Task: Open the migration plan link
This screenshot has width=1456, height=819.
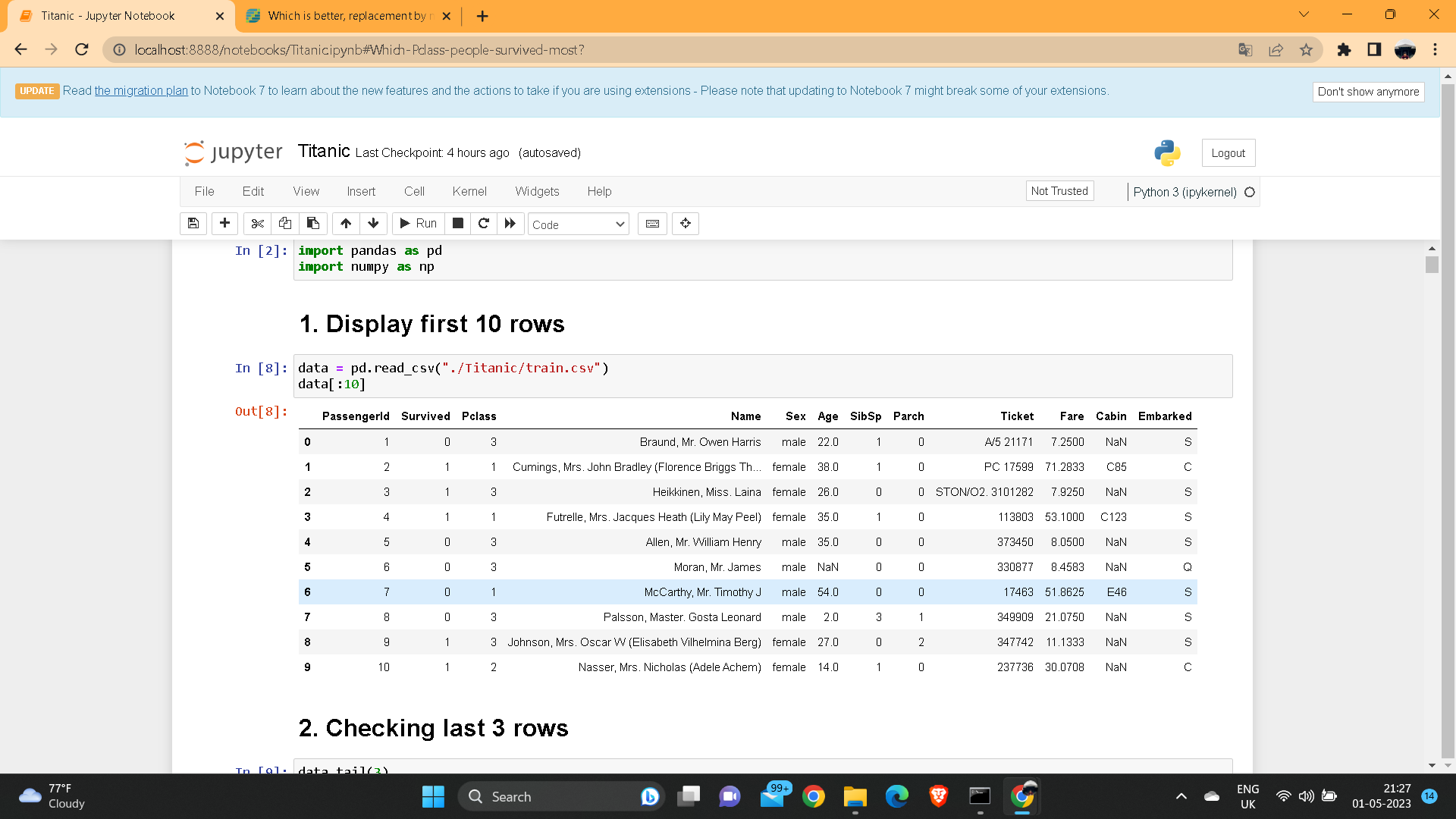Action: [x=141, y=90]
